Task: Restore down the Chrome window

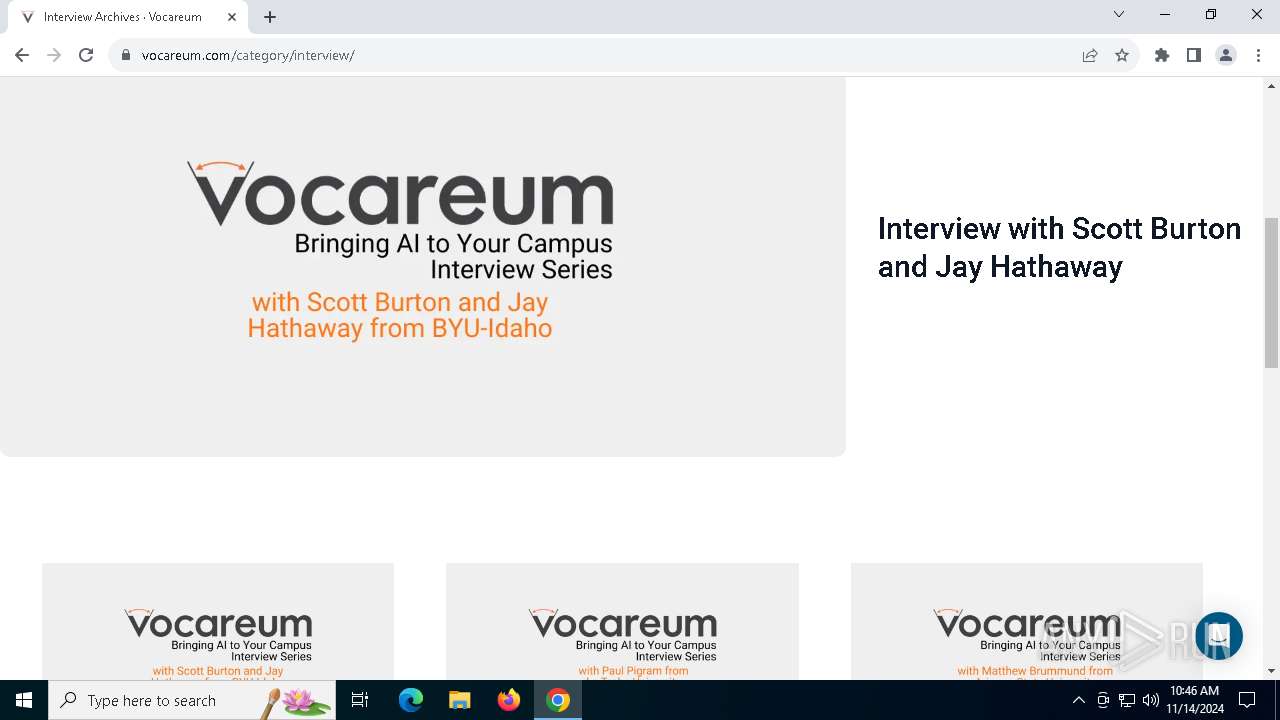Action: [1211, 14]
